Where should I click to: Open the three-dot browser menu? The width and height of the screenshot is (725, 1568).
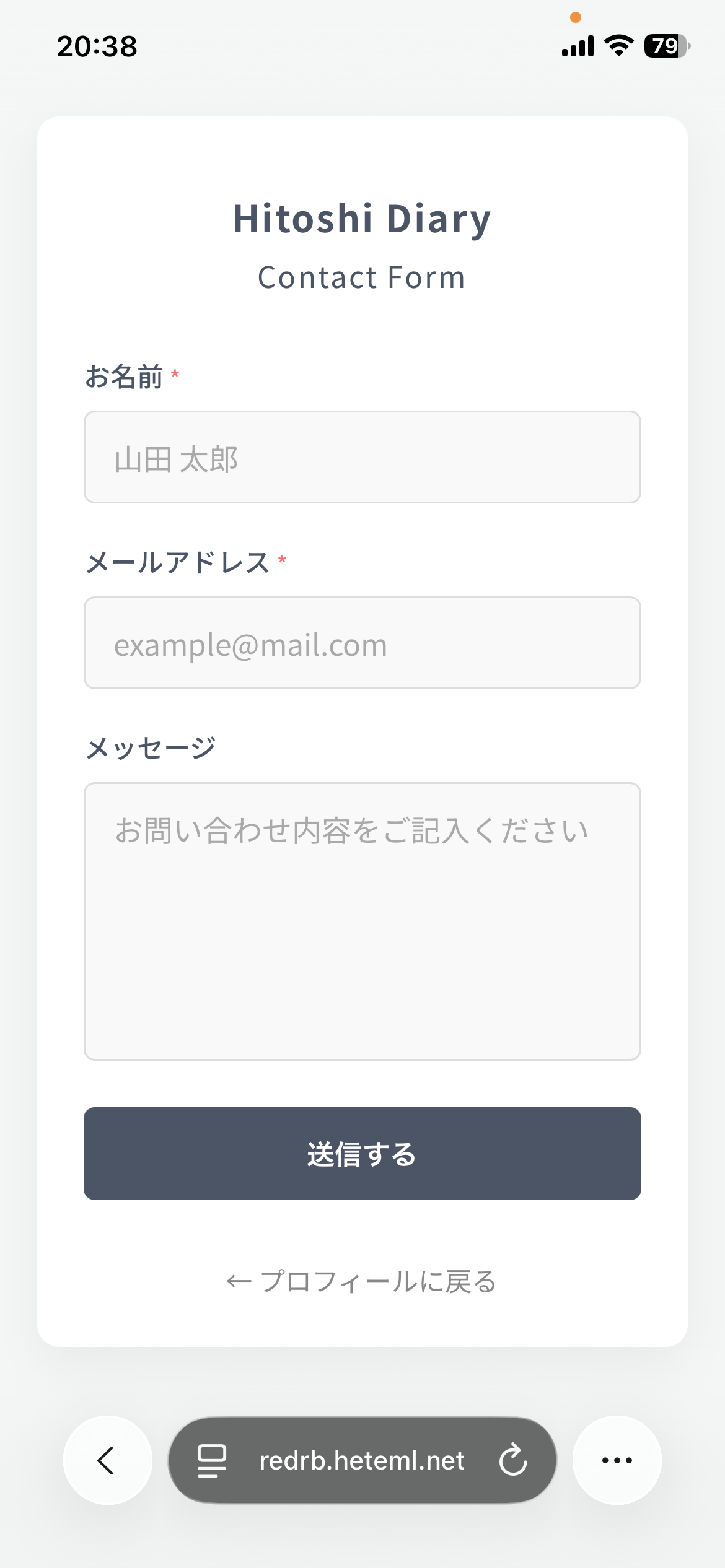(x=617, y=1460)
